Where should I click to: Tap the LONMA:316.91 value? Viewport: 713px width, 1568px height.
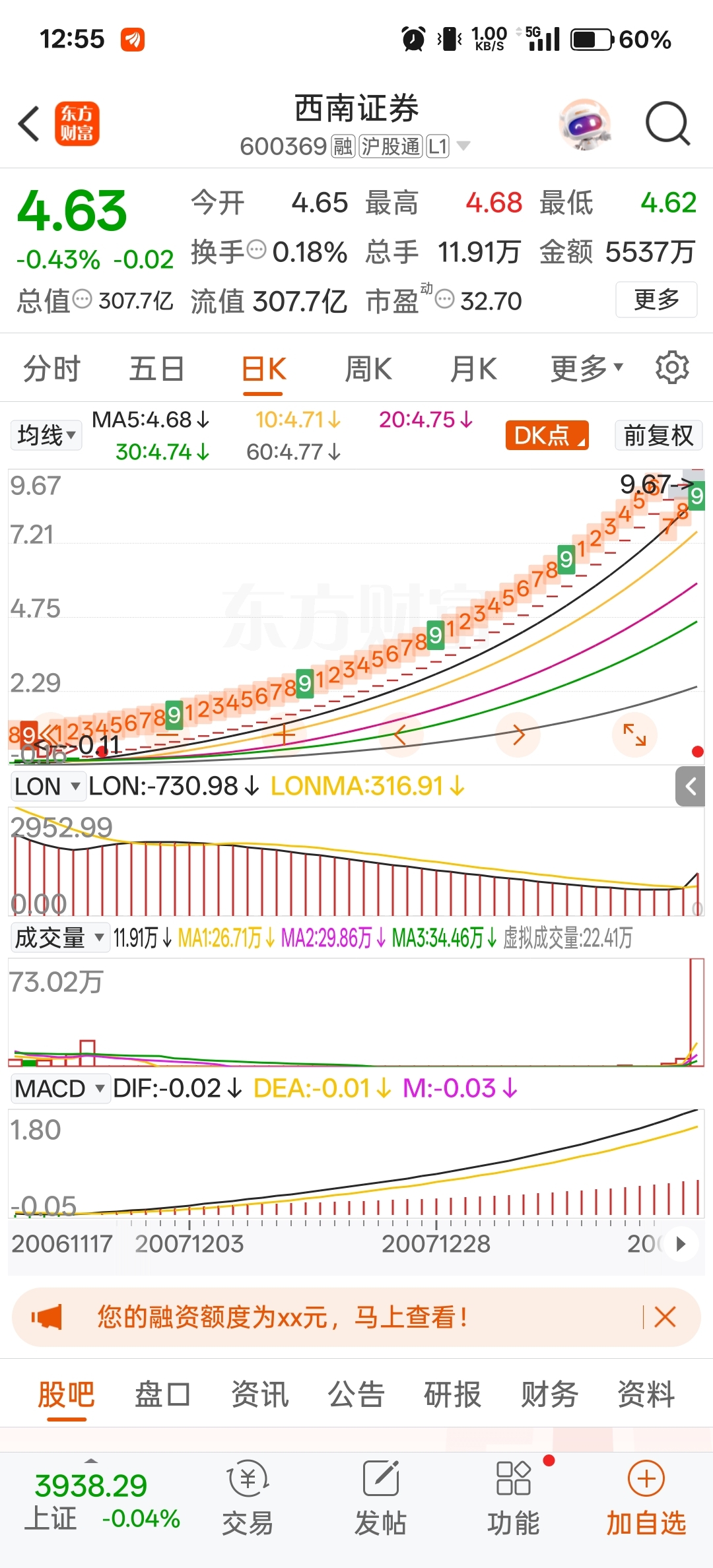tap(368, 786)
